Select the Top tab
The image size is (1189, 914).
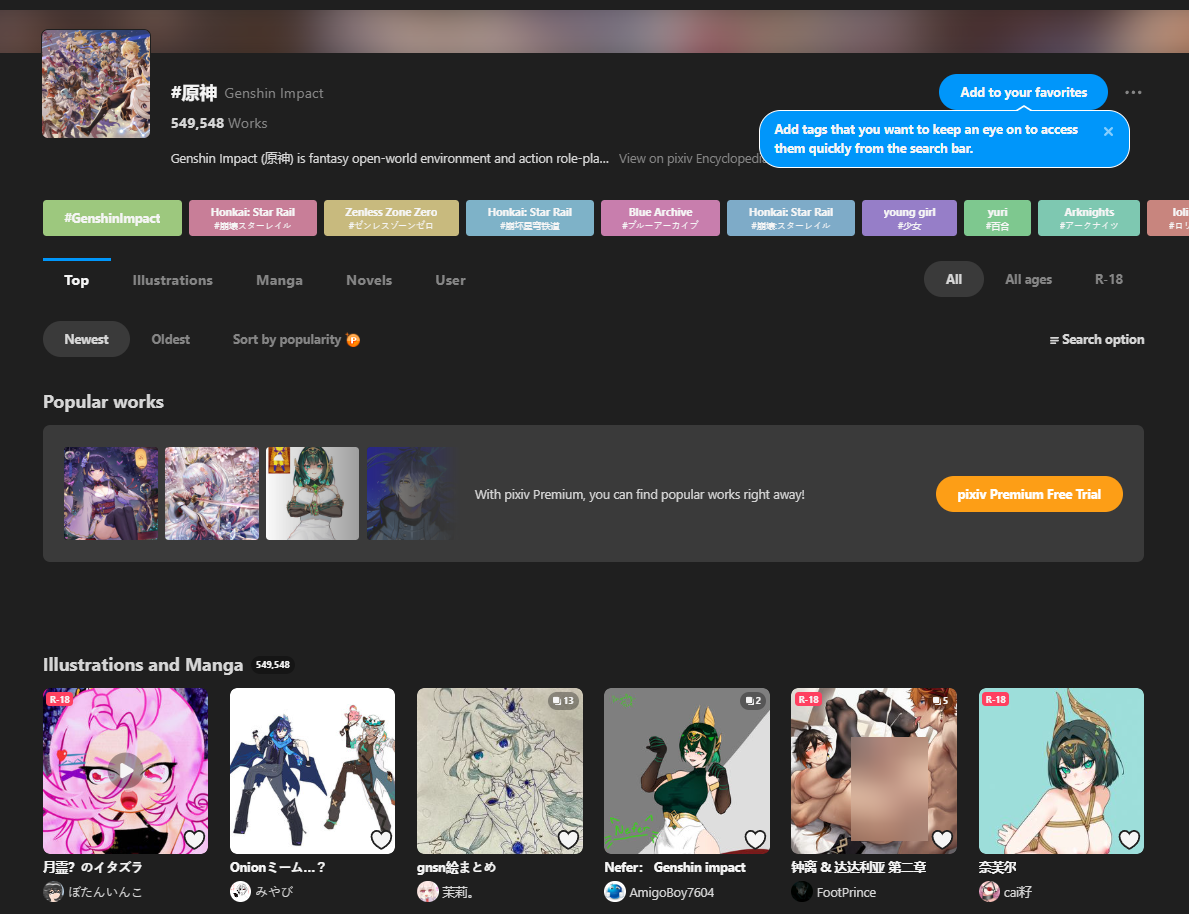[77, 281]
